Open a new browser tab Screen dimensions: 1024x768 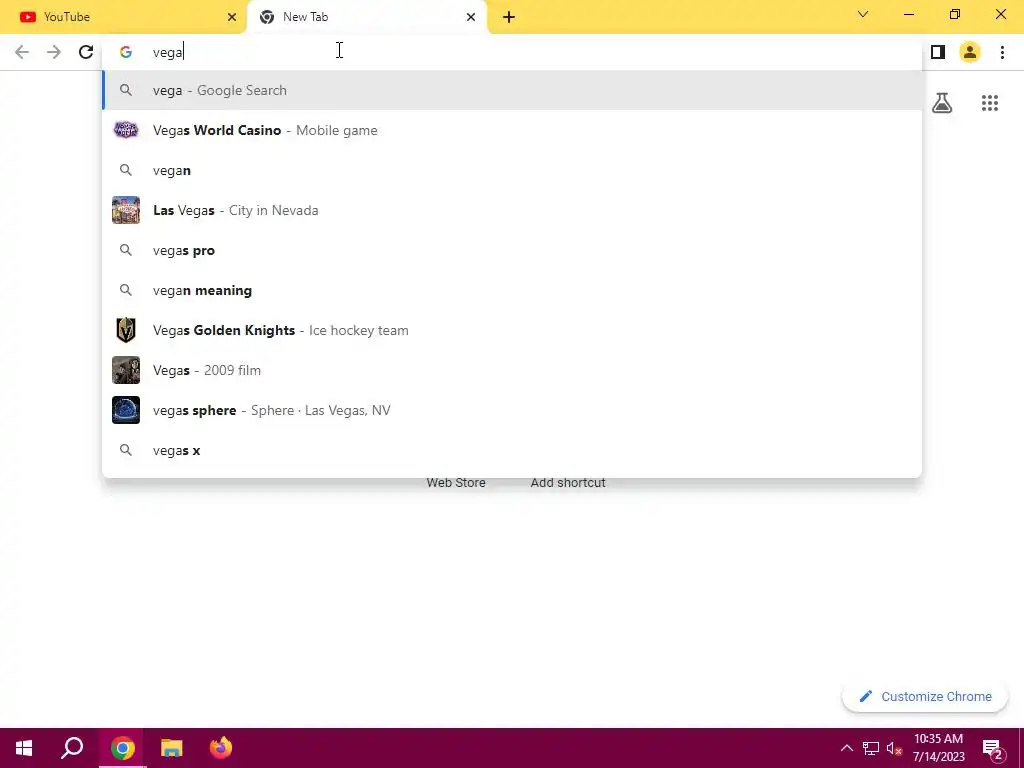coord(509,17)
